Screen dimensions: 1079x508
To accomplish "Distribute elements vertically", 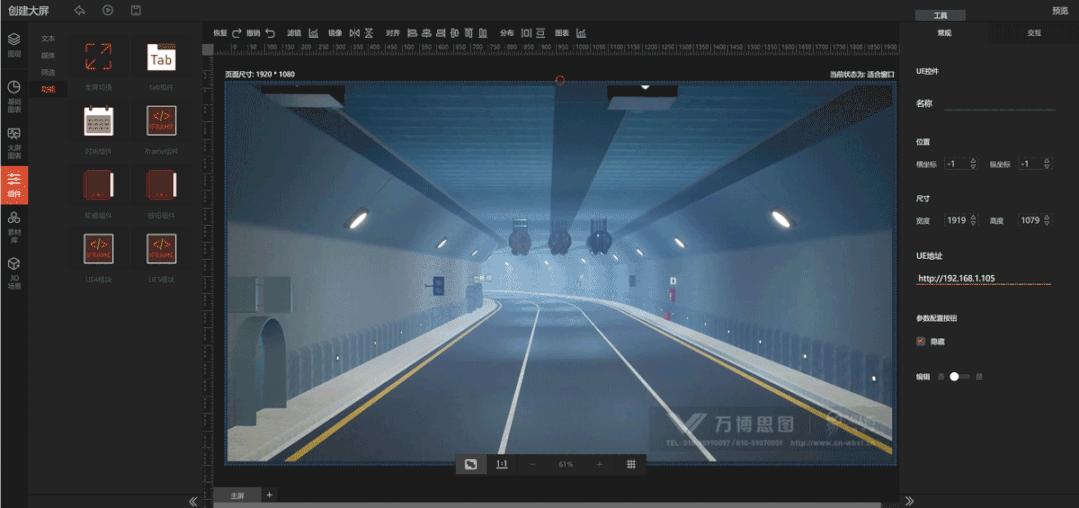I will point(541,32).
